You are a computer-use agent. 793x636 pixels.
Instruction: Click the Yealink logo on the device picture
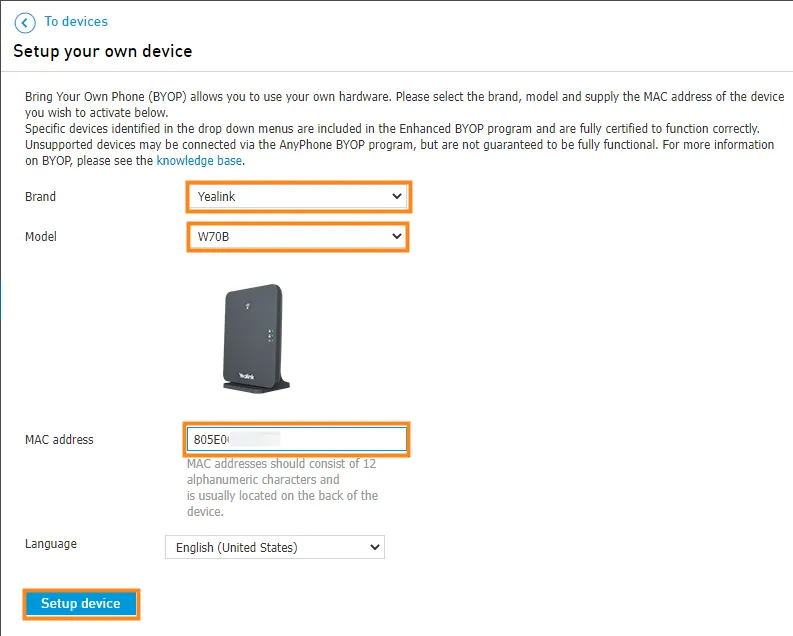(x=247, y=376)
